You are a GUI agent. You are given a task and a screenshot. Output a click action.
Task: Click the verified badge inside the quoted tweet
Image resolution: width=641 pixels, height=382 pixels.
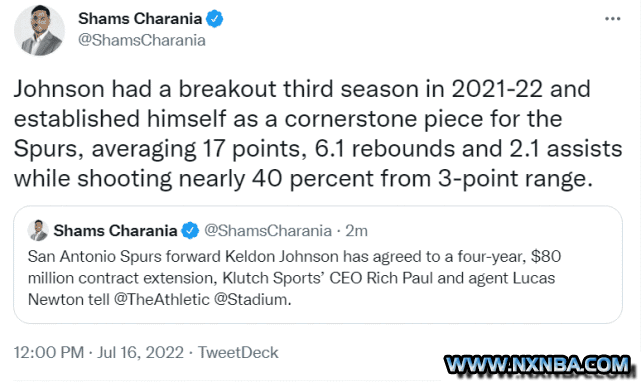tap(190, 231)
